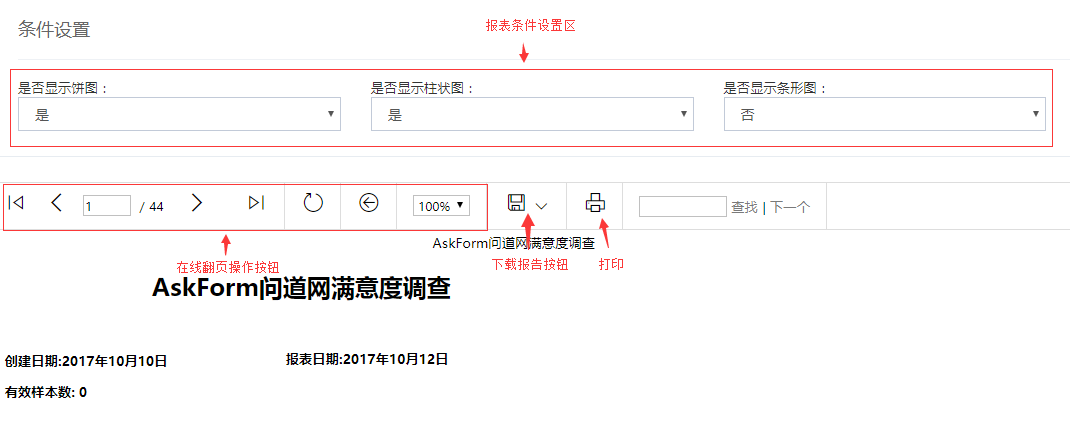Print the report using printer icon
1070x431 pixels.
[x=595, y=203]
